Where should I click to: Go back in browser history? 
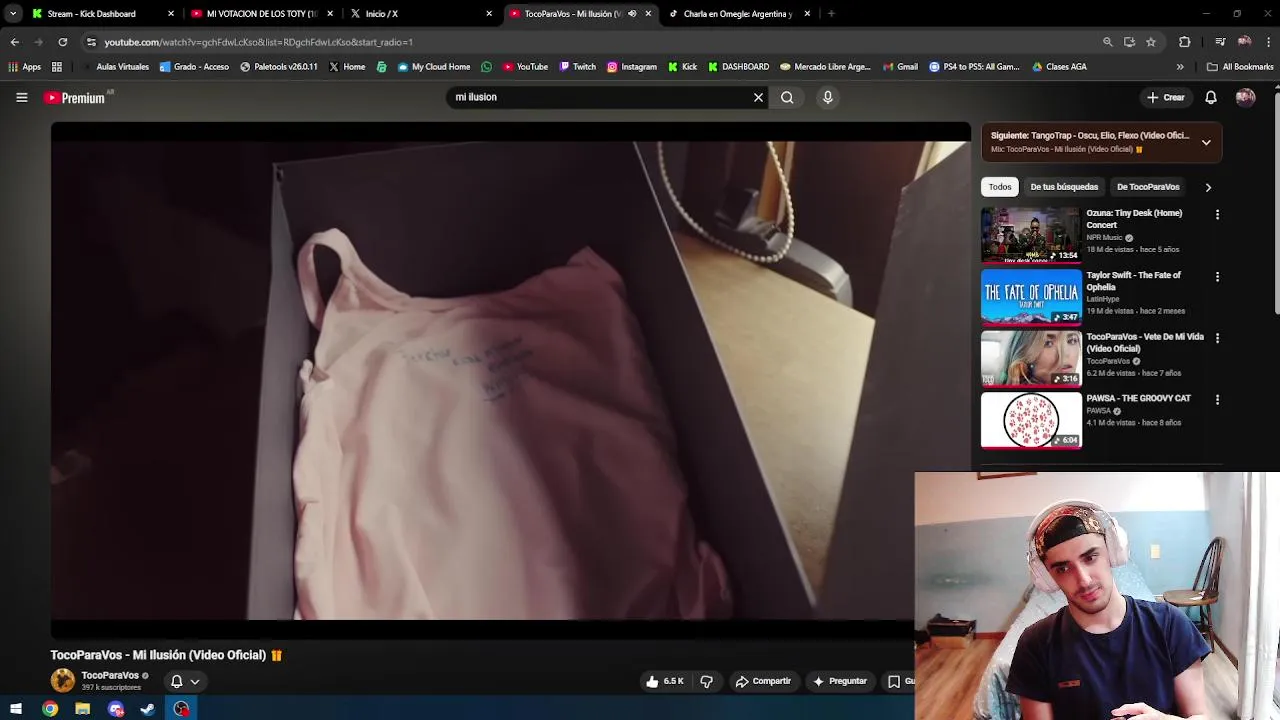tap(14, 42)
